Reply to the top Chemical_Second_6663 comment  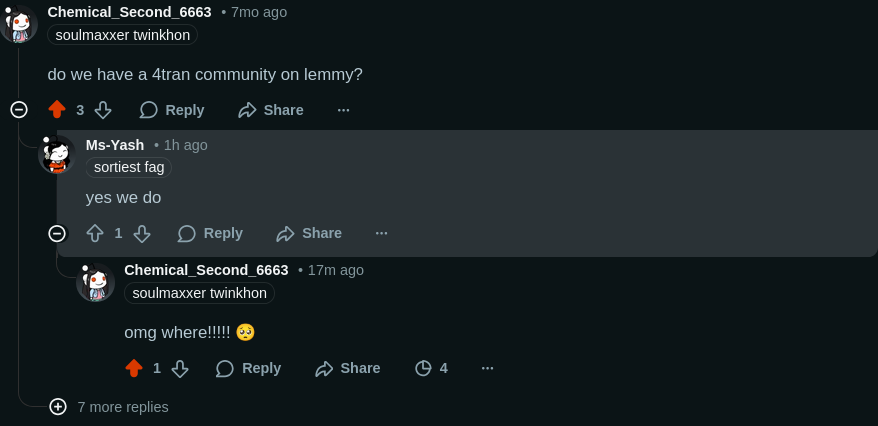point(172,110)
